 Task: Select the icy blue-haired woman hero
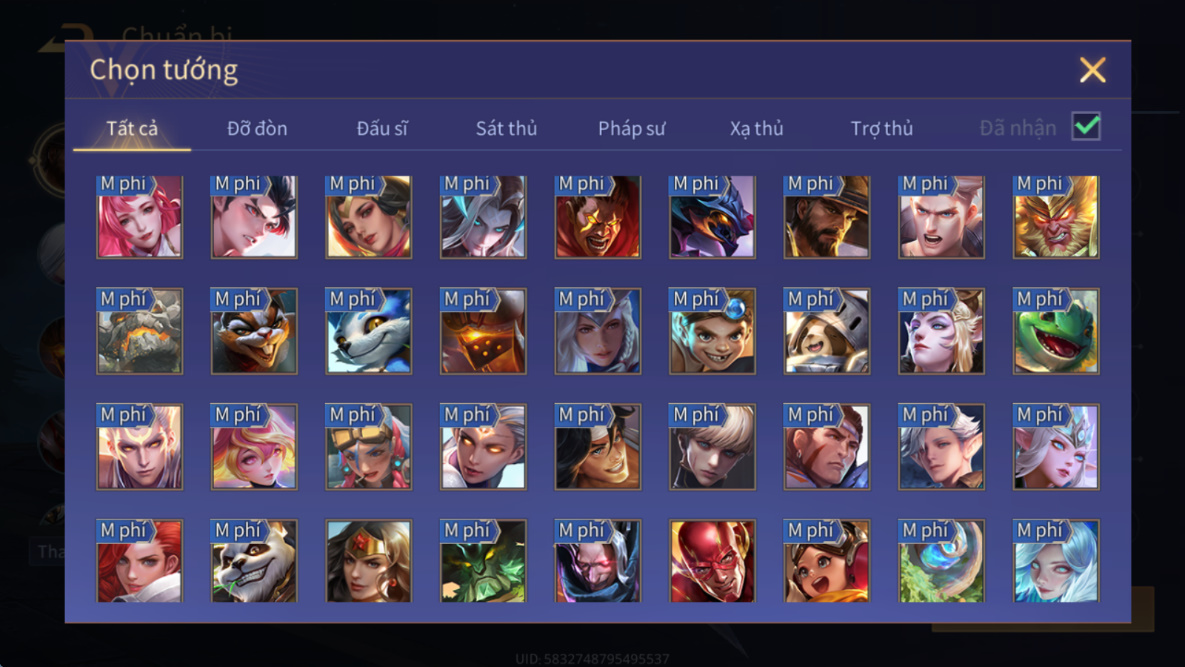pos(1056,560)
